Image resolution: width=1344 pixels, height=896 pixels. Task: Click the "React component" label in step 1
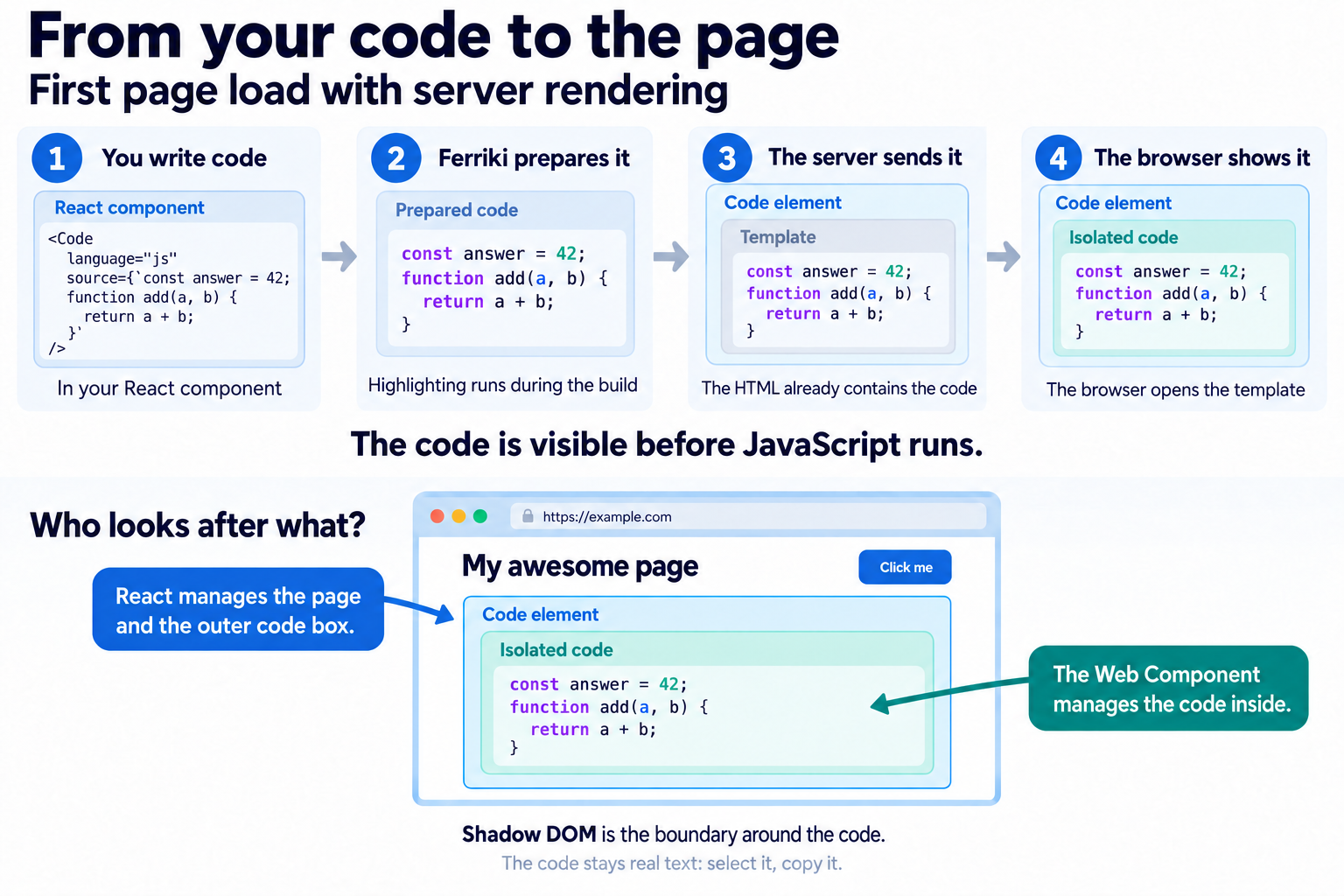tap(129, 207)
